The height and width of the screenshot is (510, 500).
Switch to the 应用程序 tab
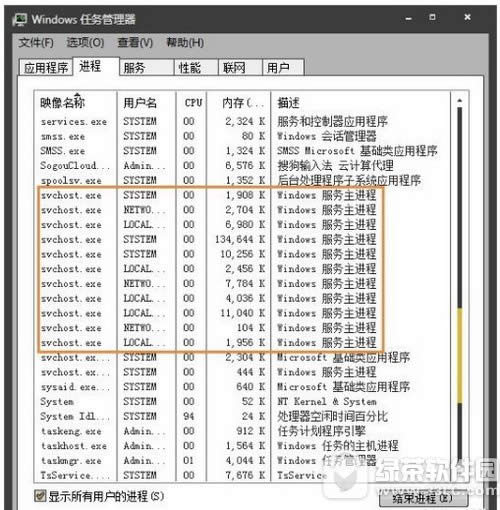[x=46, y=68]
